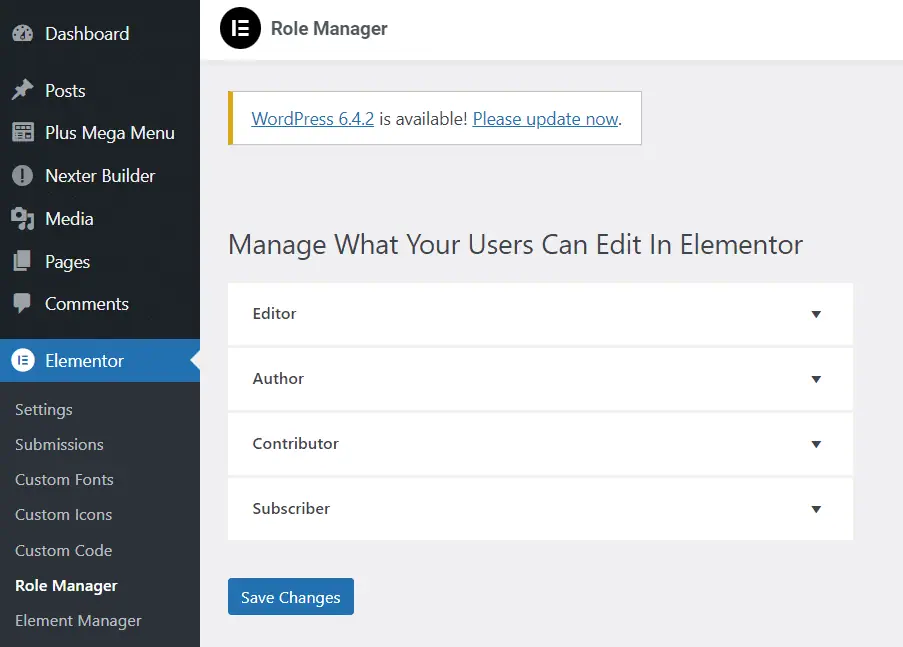Click the Nexter Builder exclamation icon

[x=22, y=175]
